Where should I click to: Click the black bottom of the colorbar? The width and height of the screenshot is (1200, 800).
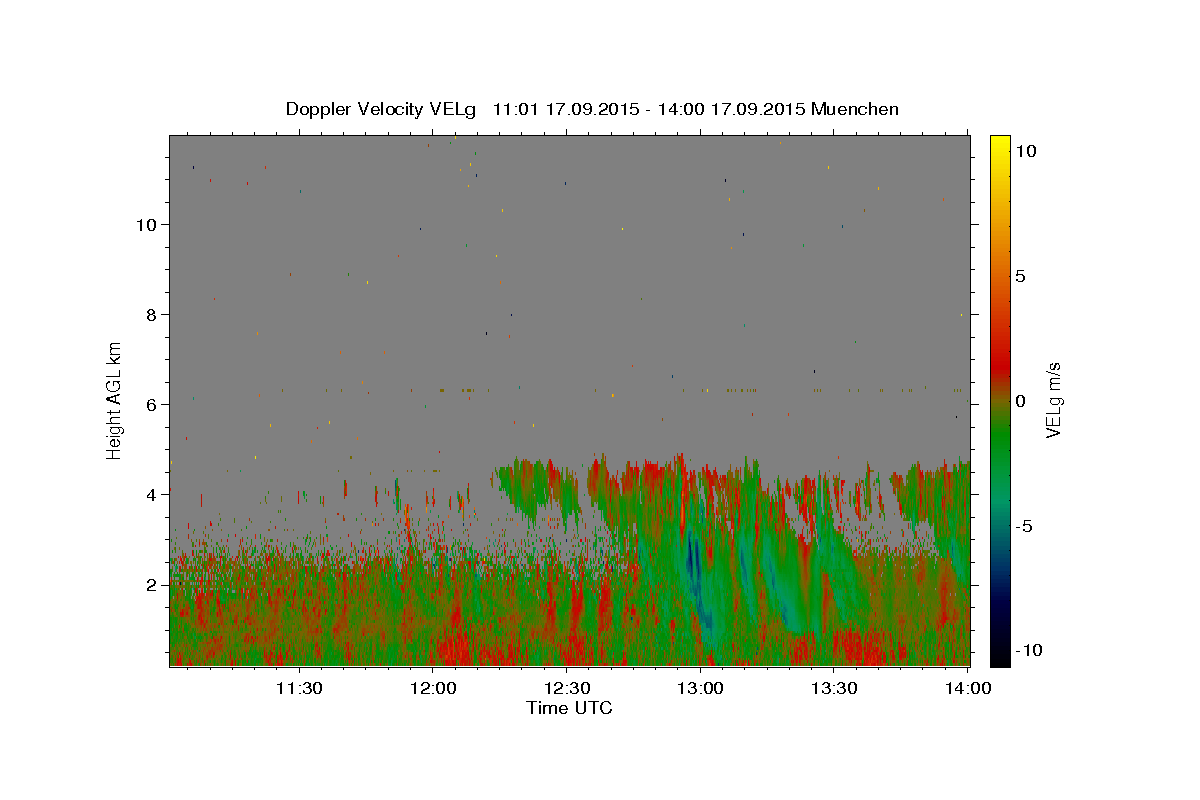(1000, 655)
